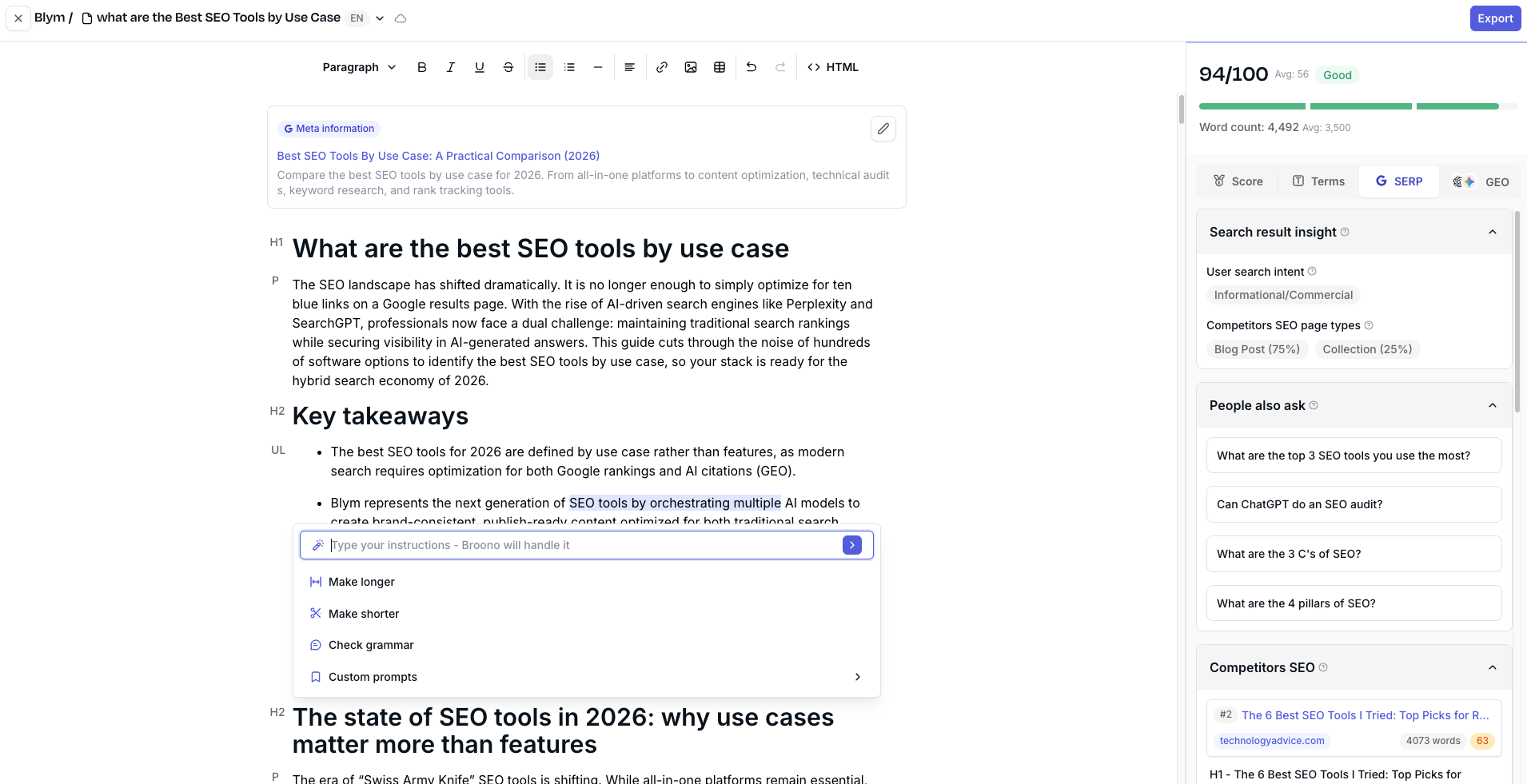The height and width of the screenshot is (784, 1527).
Task: Insert a table from the toolbar
Action: [x=720, y=67]
